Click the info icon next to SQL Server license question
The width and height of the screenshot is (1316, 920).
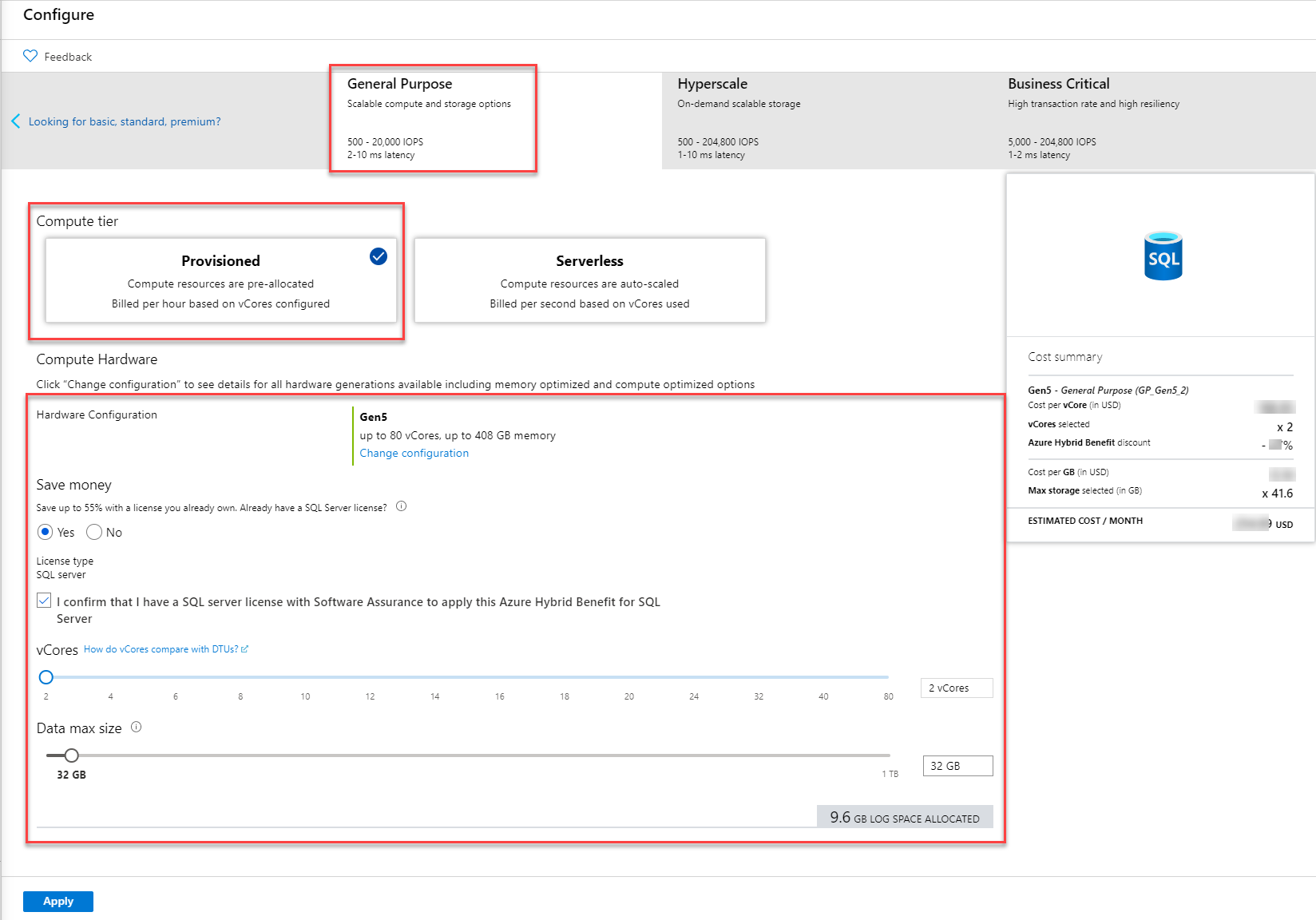tap(402, 506)
